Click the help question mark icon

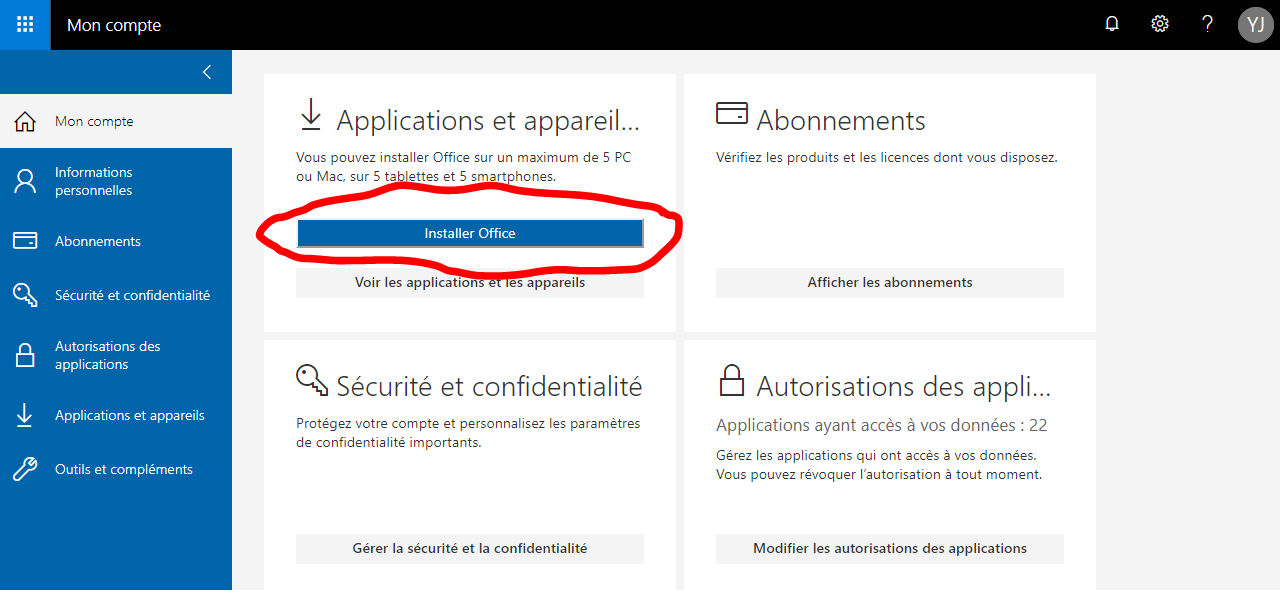(x=1207, y=25)
